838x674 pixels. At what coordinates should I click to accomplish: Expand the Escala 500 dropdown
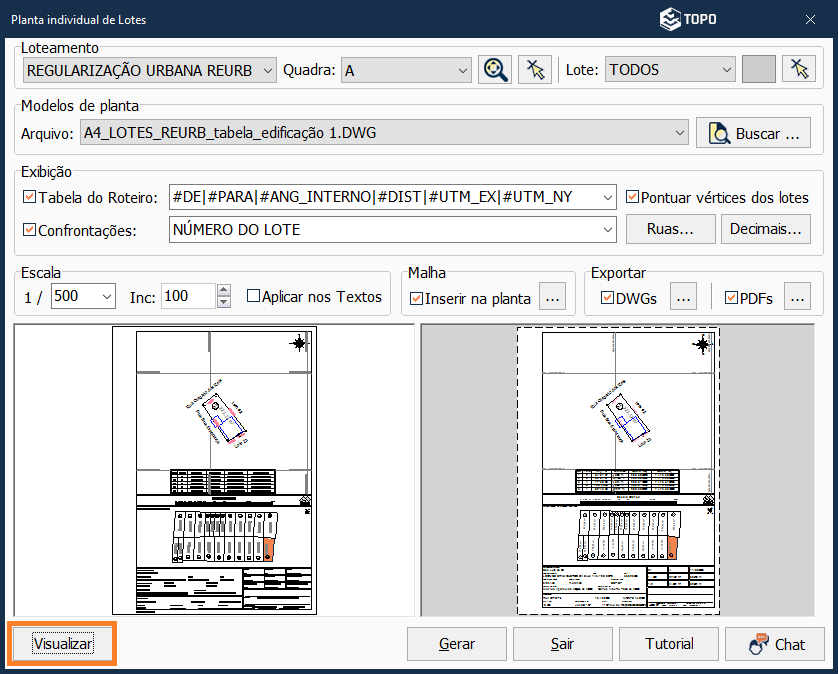click(x=106, y=296)
